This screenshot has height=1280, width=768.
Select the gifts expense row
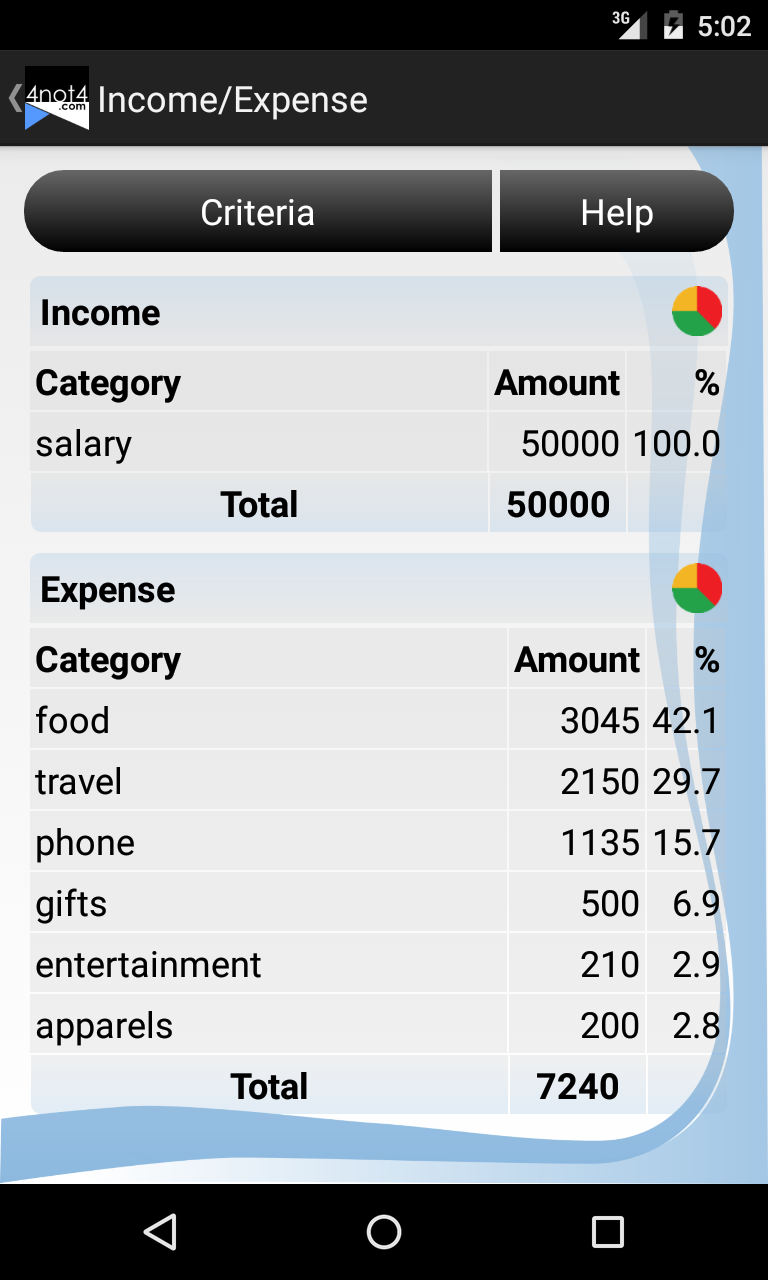pyautogui.click(x=378, y=903)
